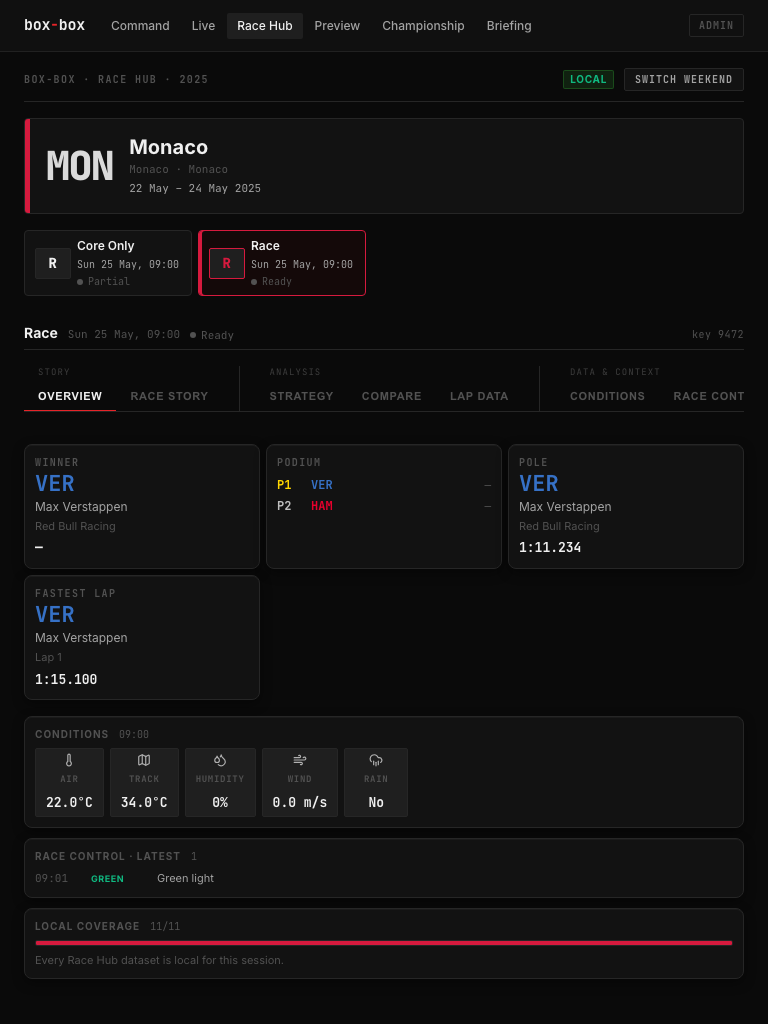Viewport: 768px width, 1024px height.
Task: Open the Lap Data tab
Action: click(x=479, y=396)
